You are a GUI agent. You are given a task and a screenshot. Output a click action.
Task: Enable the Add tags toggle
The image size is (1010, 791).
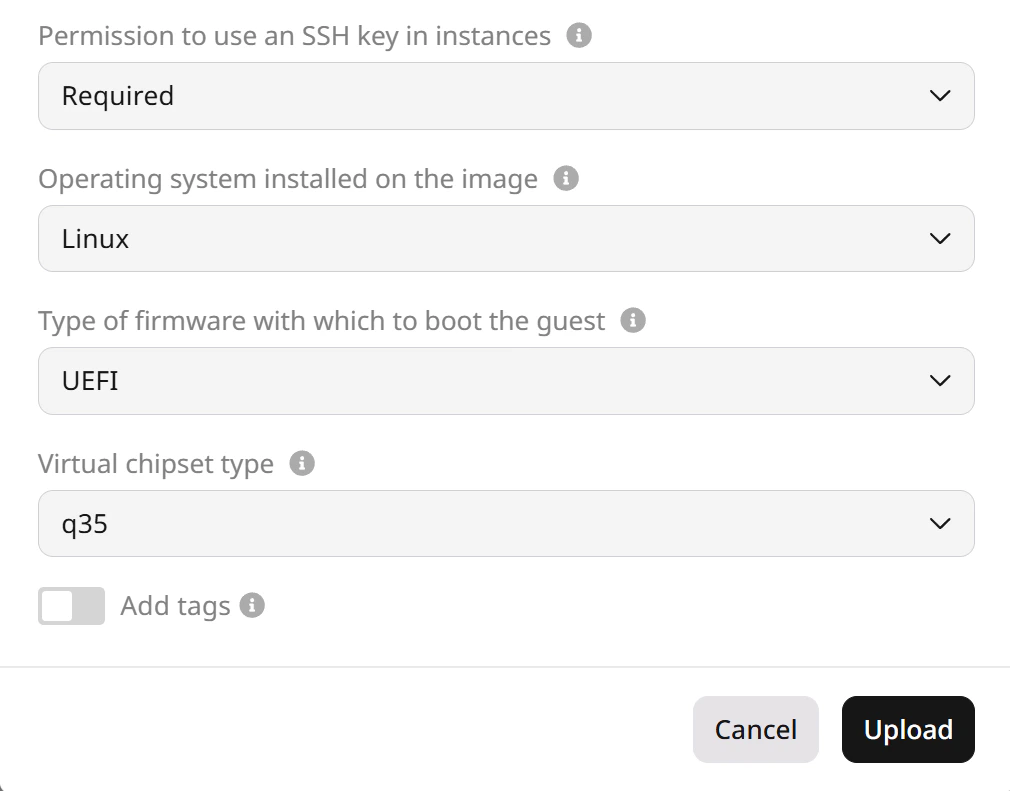(70, 605)
